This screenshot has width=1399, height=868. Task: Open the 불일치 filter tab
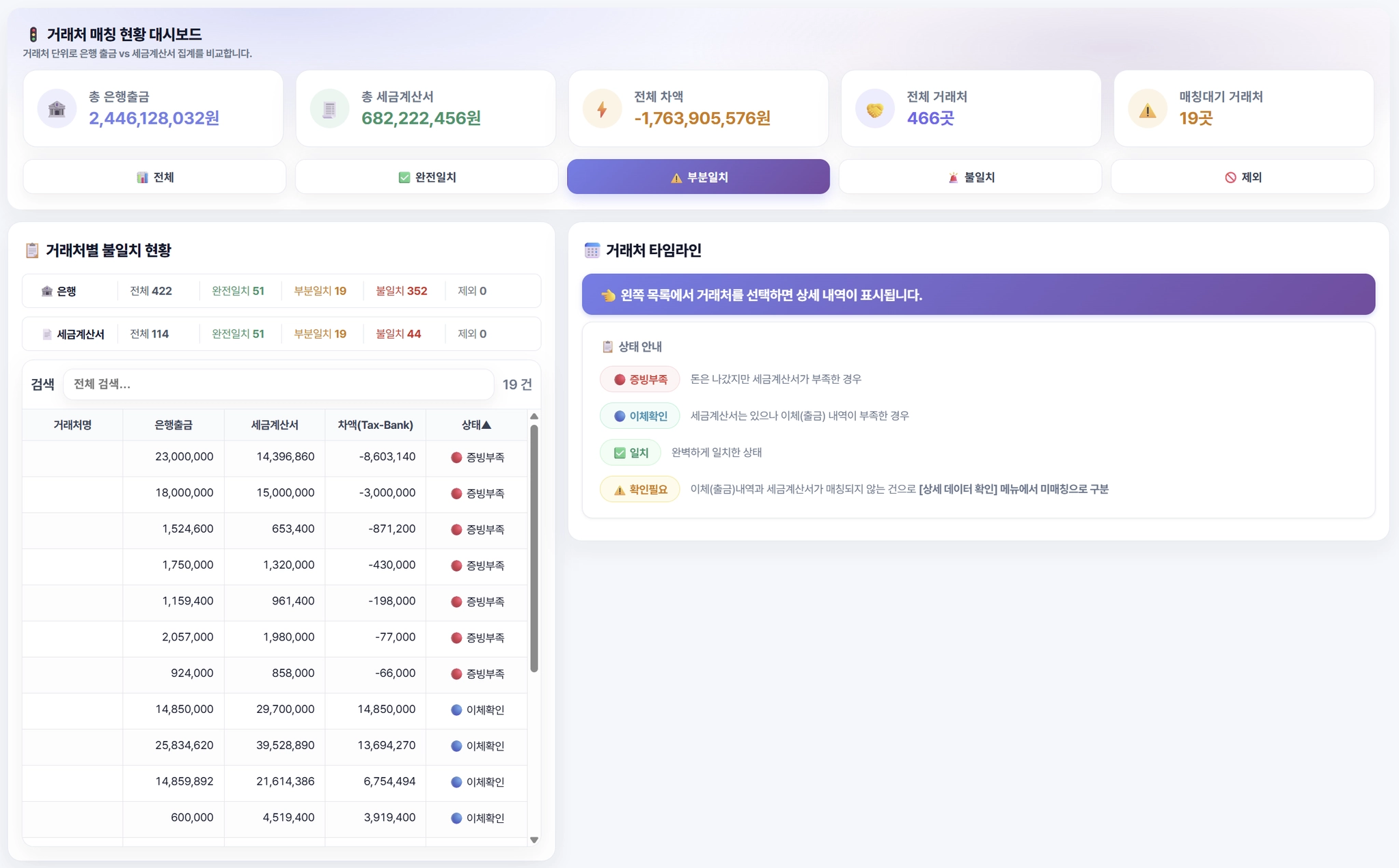click(x=970, y=177)
